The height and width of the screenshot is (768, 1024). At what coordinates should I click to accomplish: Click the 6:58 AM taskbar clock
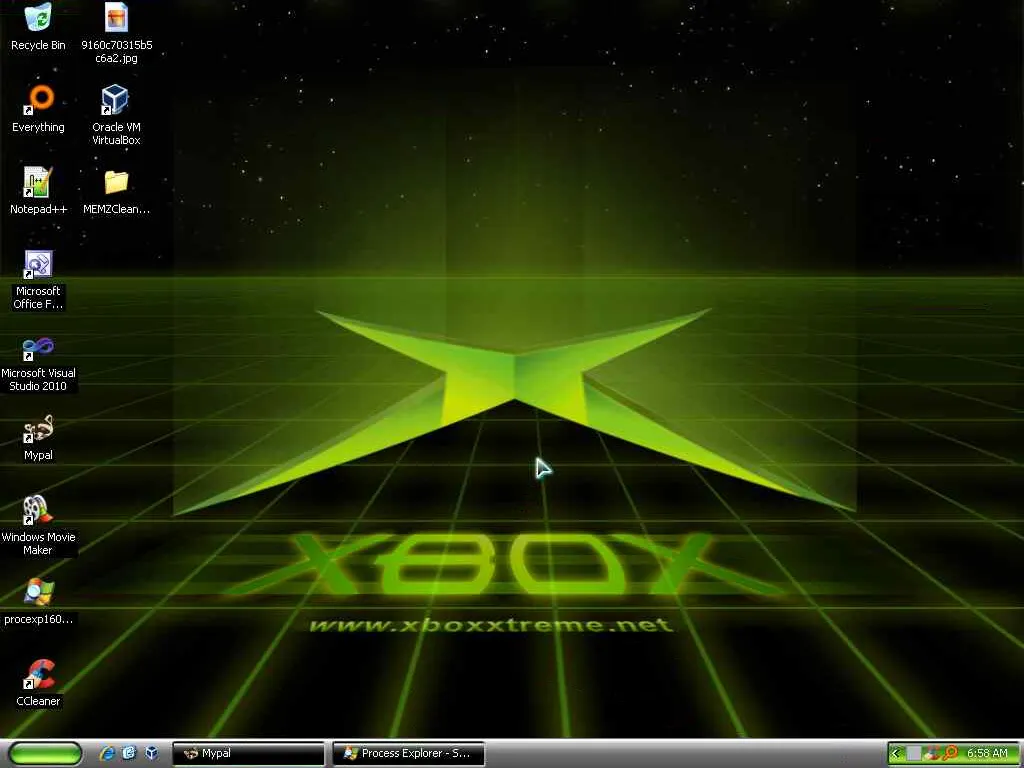[987, 754]
